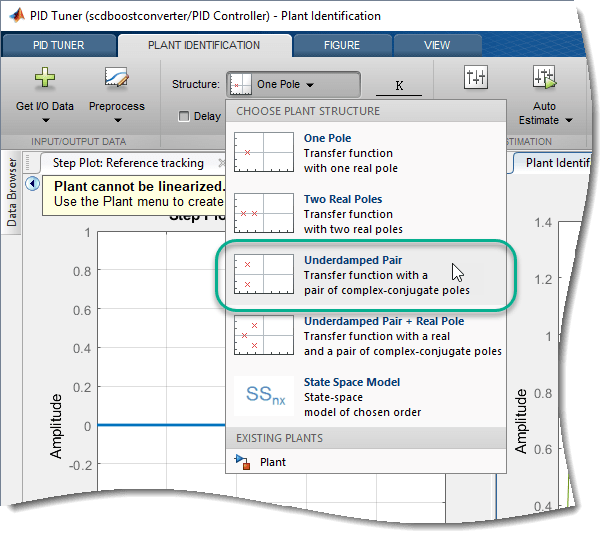The image size is (608, 539).
Task: Switch to the PID TUNER tab
Action: (x=59, y=45)
